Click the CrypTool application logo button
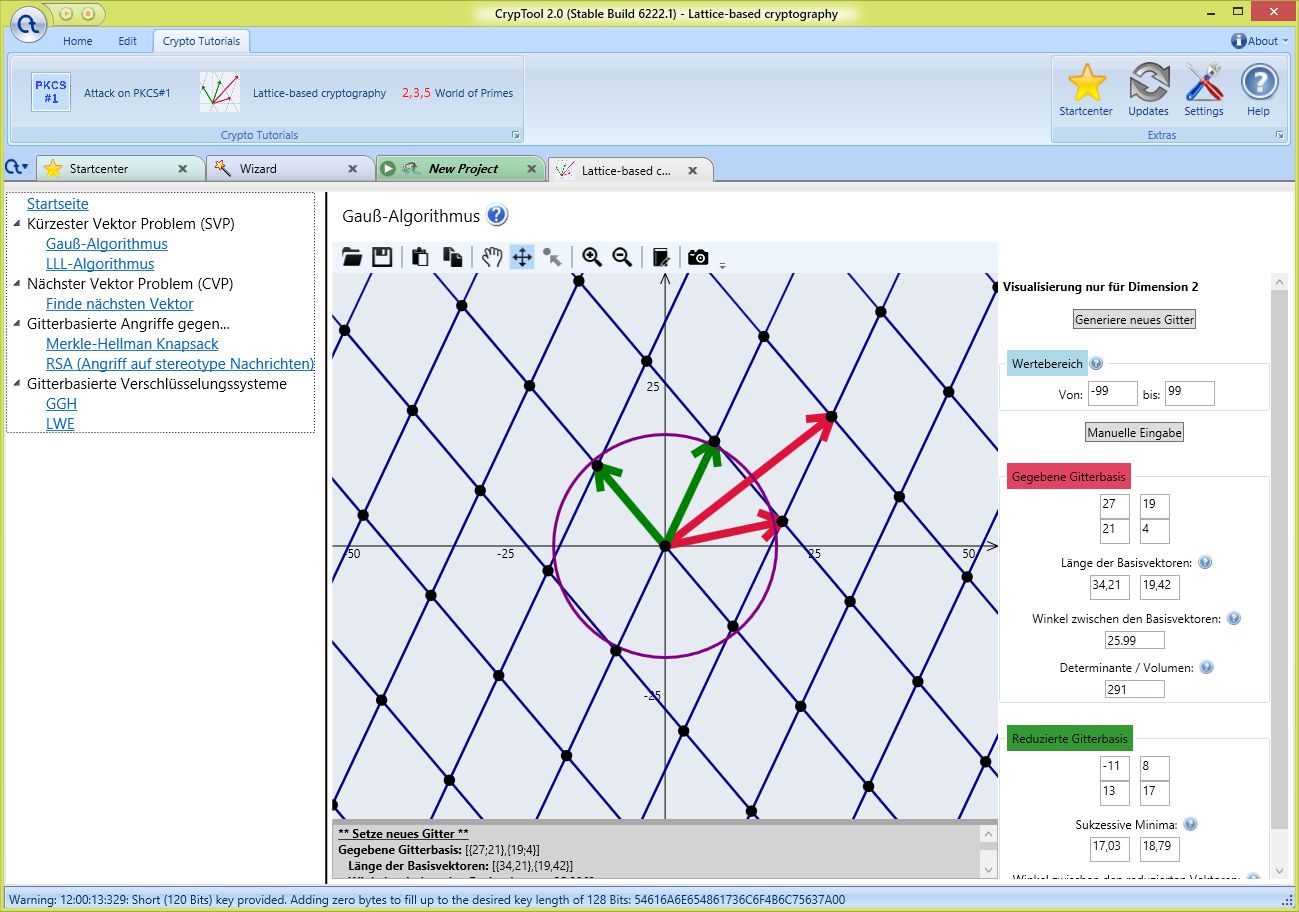Viewport: 1299px width, 912px height. point(30,24)
